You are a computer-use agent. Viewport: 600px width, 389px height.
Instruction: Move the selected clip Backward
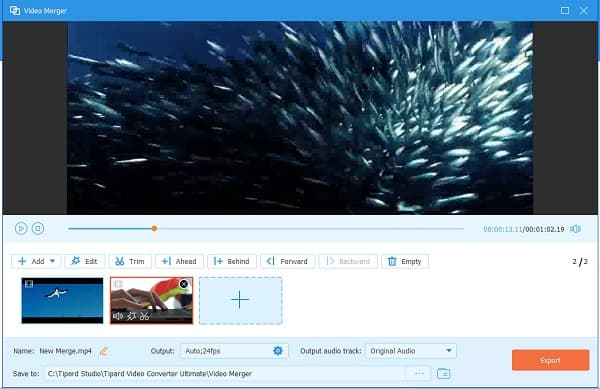(348, 261)
